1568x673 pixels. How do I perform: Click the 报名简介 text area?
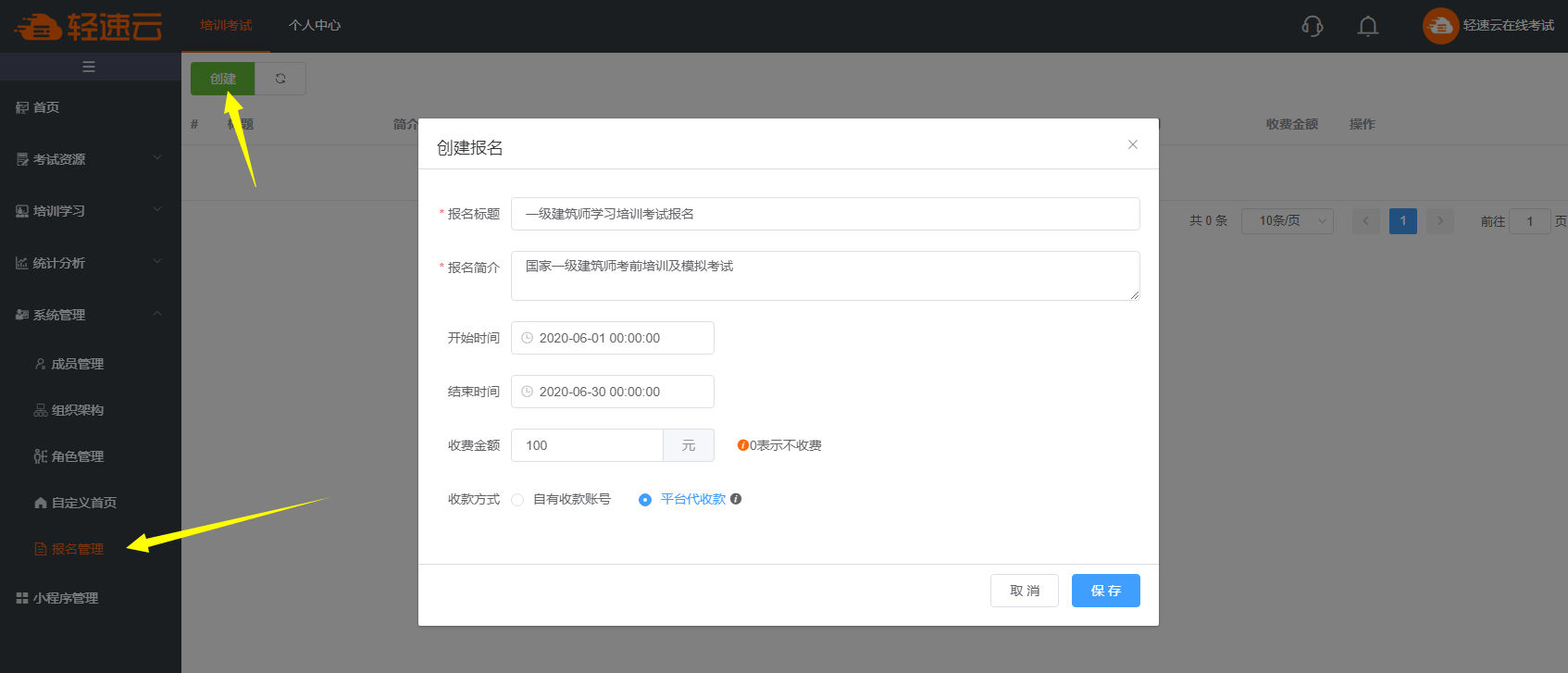[826, 276]
